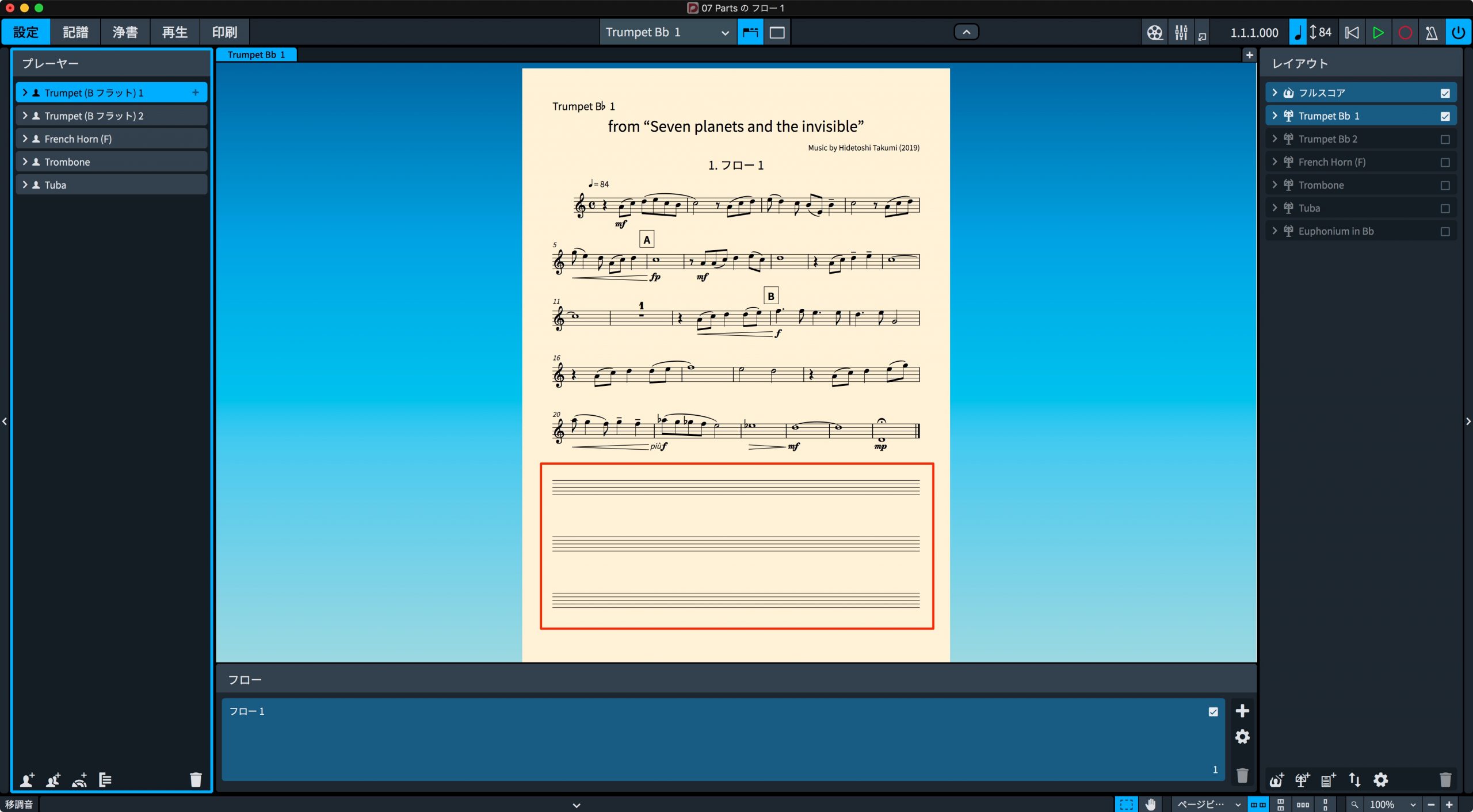This screenshot has width=1473, height=812.
Task: Select the single window frame view icon
Action: (777, 32)
